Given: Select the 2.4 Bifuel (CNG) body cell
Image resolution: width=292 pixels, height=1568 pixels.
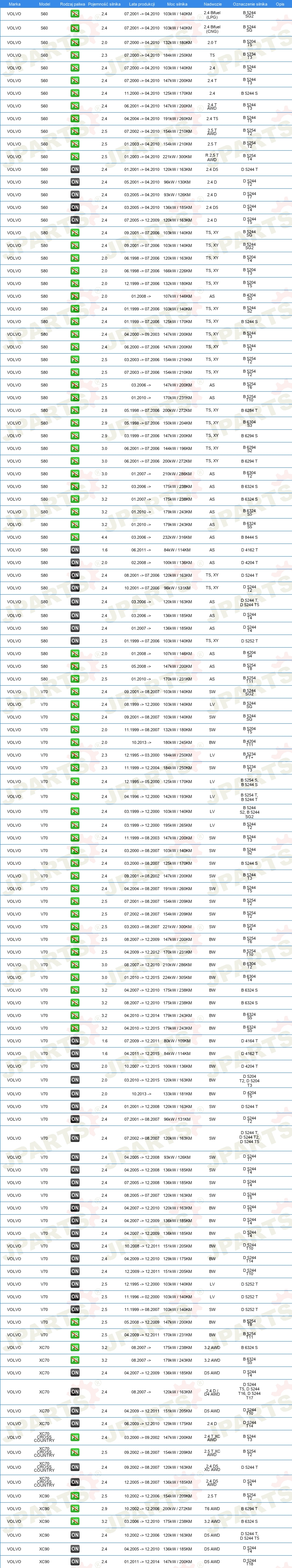Looking at the screenshot, I should pos(212,28).
